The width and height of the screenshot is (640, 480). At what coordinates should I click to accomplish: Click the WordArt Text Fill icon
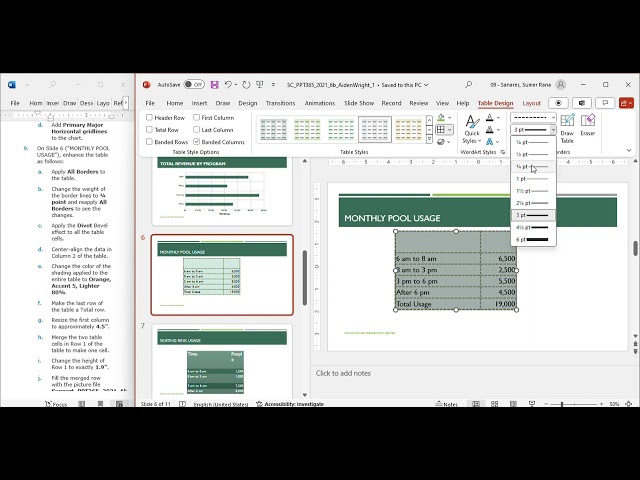tap(489, 118)
